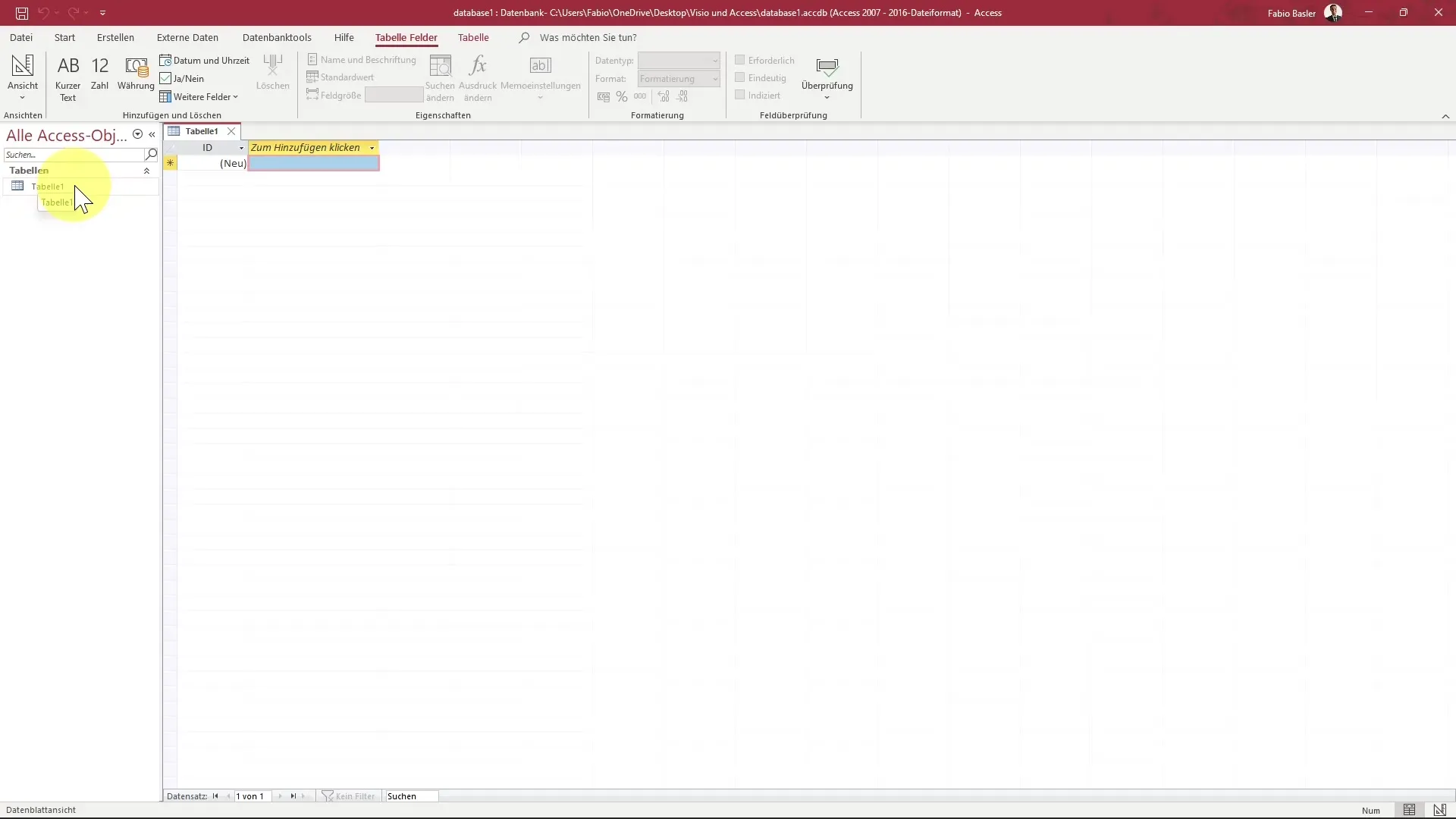Click the user account picture
1456x819 pixels.
tap(1333, 13)
